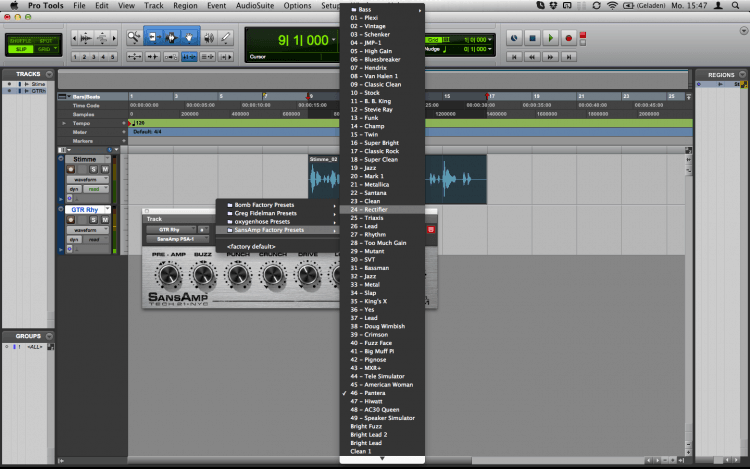Viewport: 750px width, 469px height.
Task: Click the Drive knob on SansAmp
Action: [x=308, y=275]
